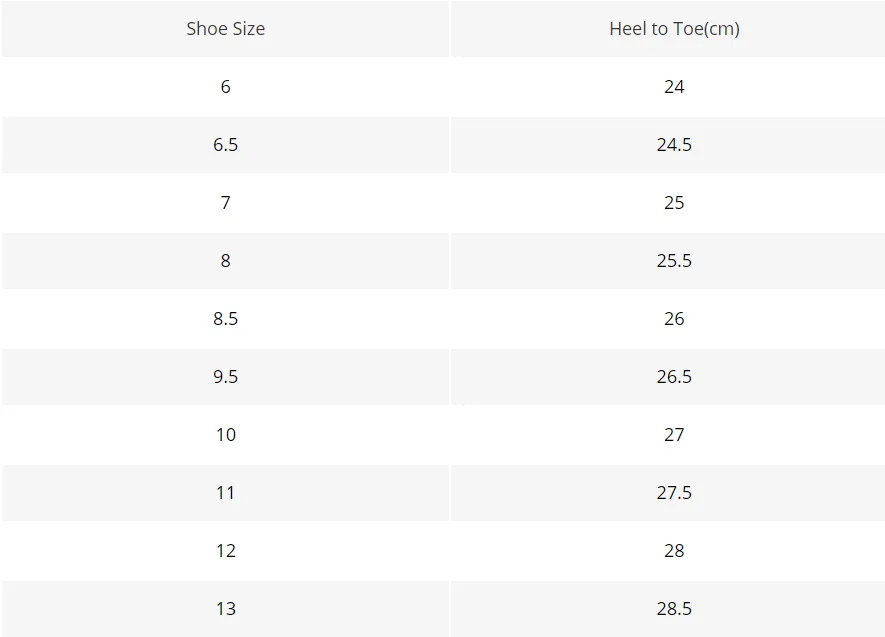This screenshot has width=885, height=637.
Task: Select shoe size 8.5 cell
Action: [226, 319]
